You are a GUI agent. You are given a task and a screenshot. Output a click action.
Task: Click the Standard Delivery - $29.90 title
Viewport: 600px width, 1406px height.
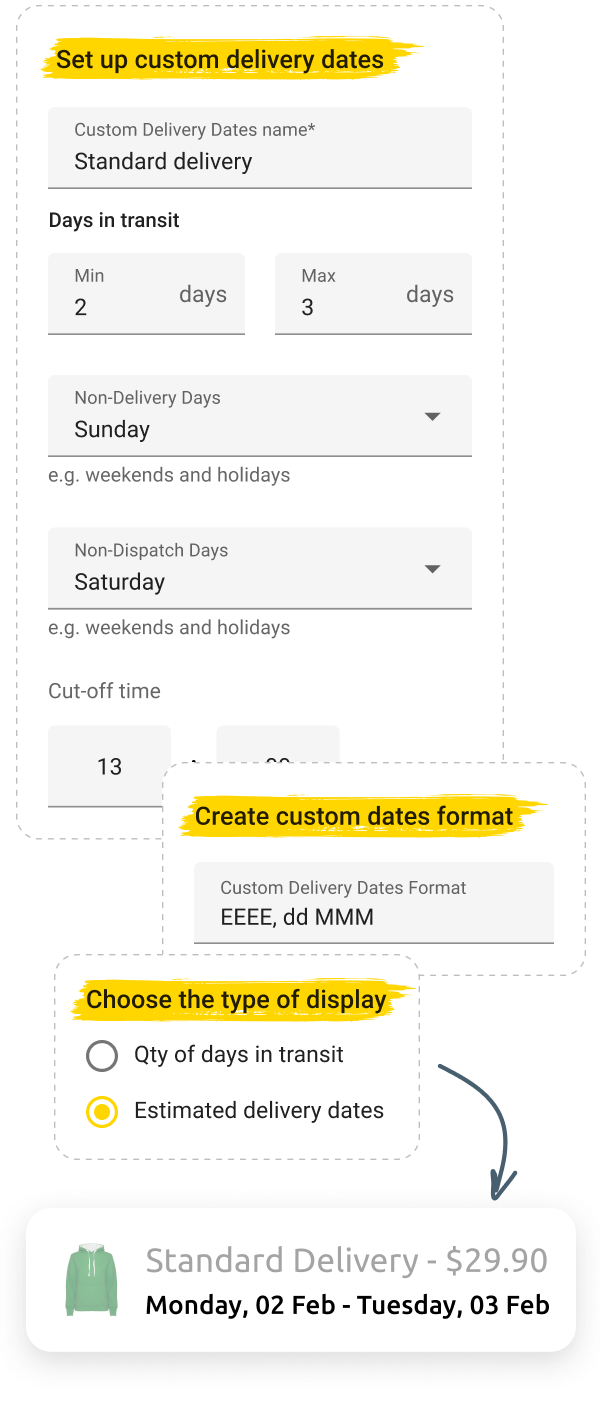click(x=347, y=1261)
